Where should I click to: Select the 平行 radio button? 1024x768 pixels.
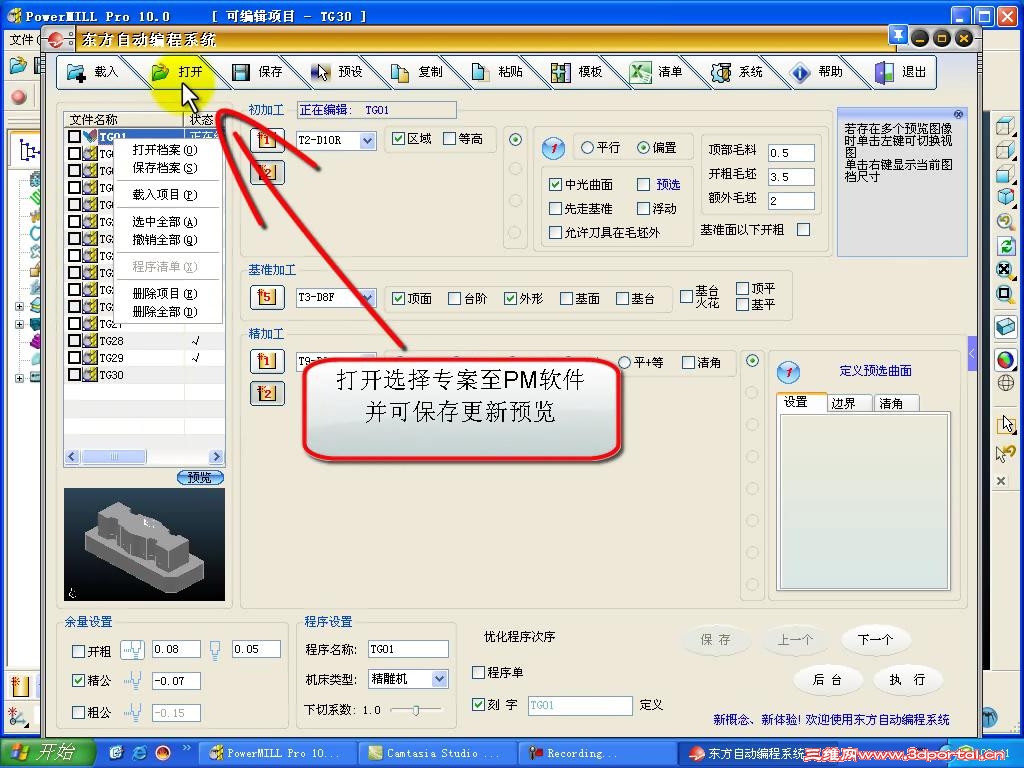[x=587, y=148]
